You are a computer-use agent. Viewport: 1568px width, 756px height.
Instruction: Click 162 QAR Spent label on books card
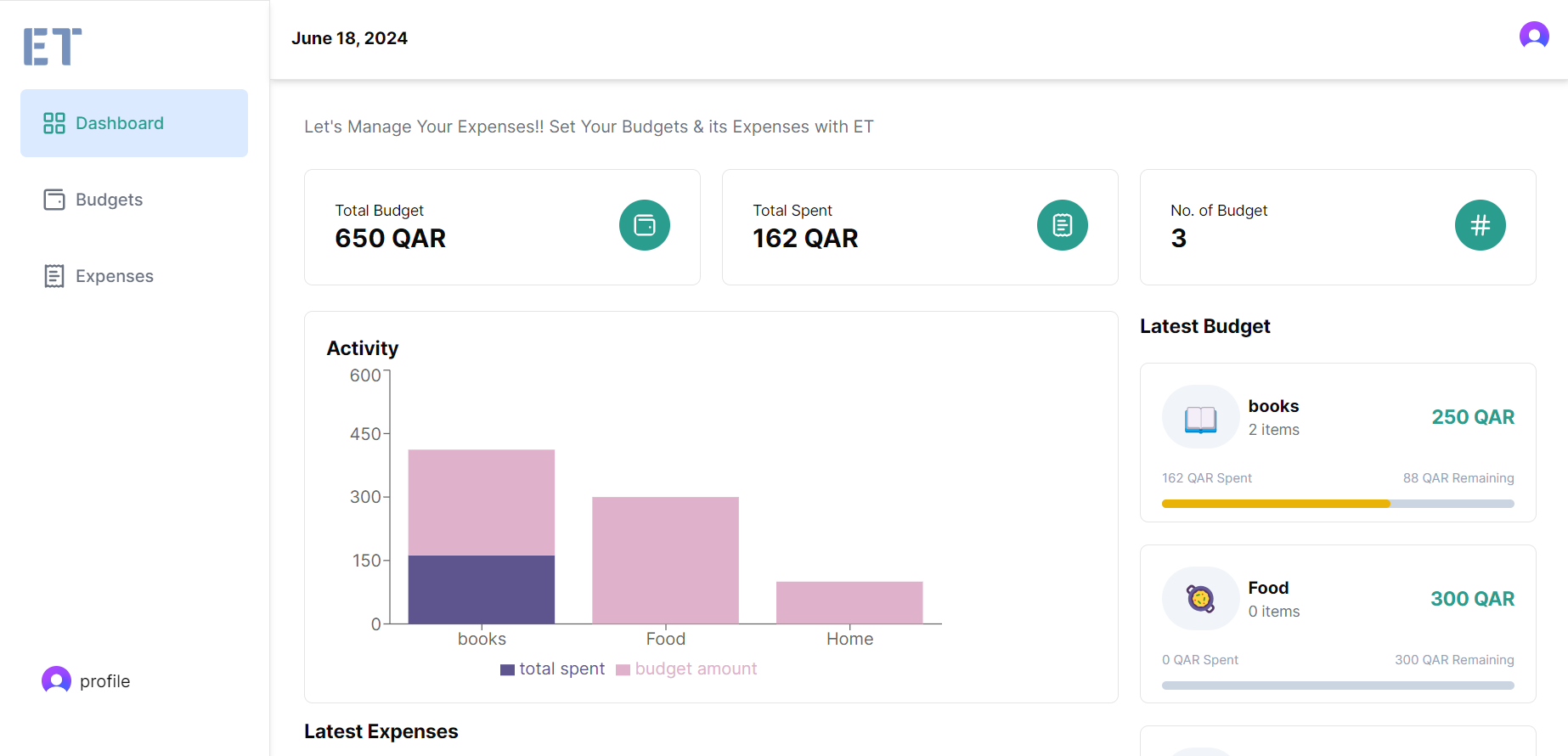point(1207,478)
